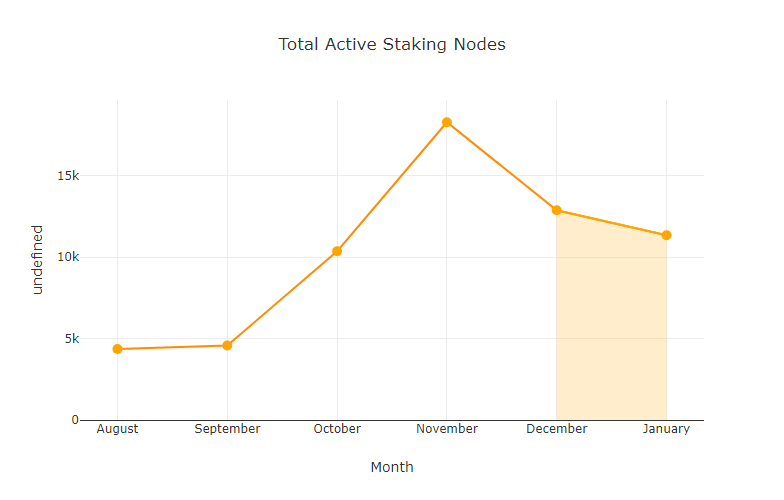This screenshot has height=500, width=784.
Task: Click the August data point marker
Action: pyautogui.click(x=117, y=349)
